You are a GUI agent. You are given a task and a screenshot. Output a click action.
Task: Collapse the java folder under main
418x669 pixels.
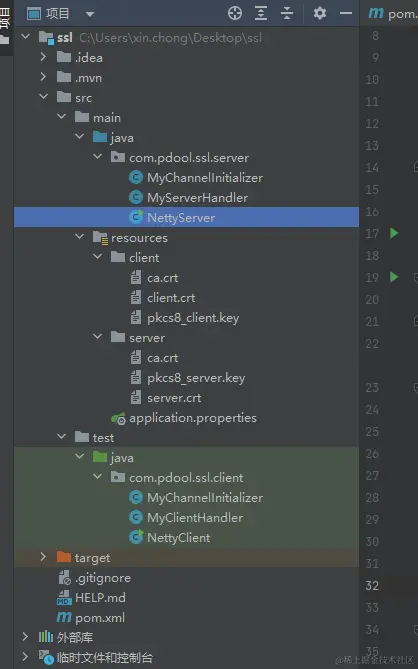tap(79, 136)
